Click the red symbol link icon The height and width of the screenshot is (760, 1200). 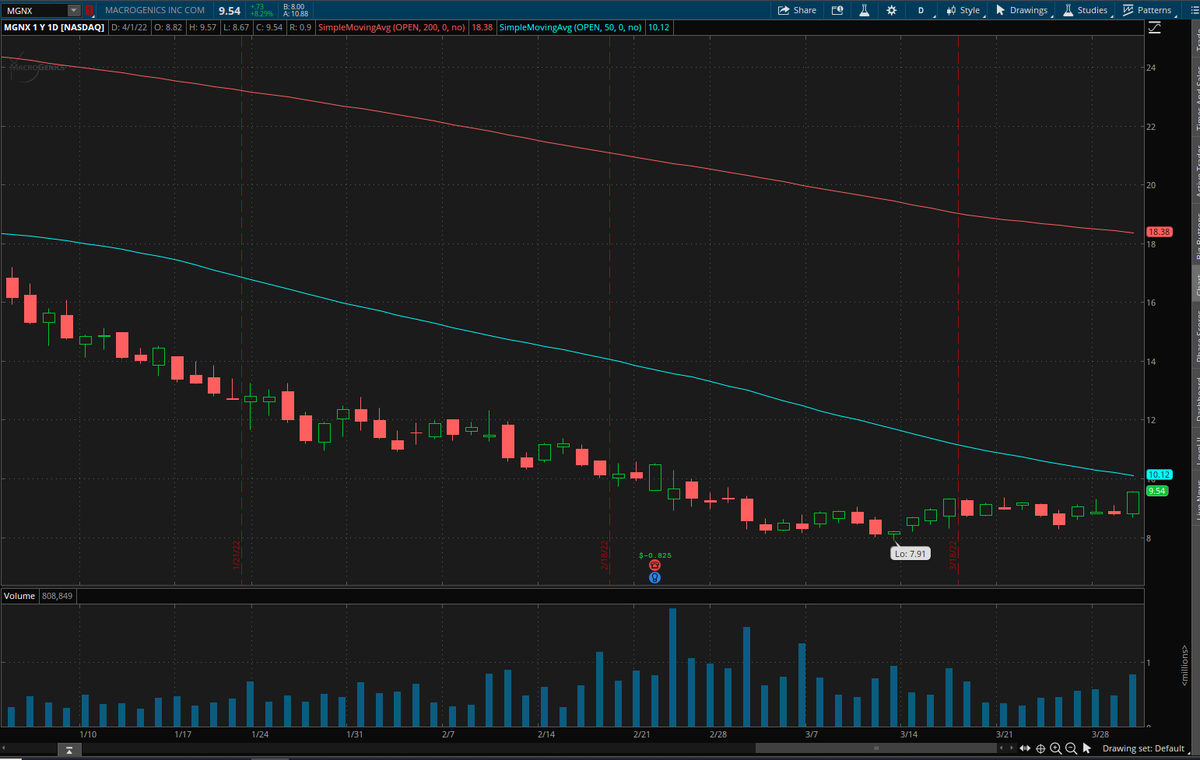click(89, 10)
